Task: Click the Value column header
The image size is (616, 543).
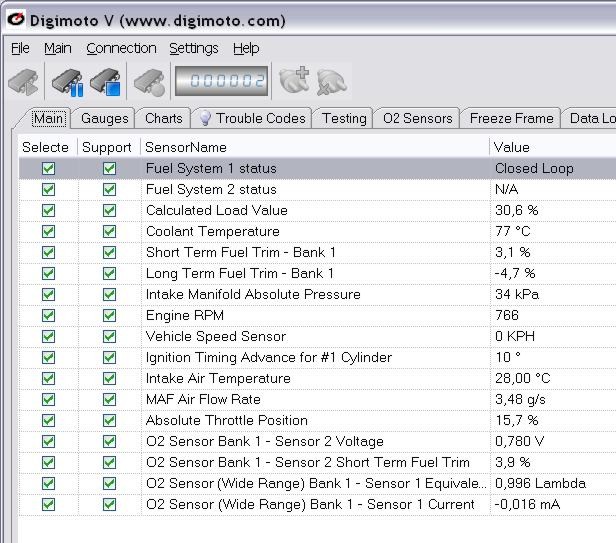Action: point(512,147)
